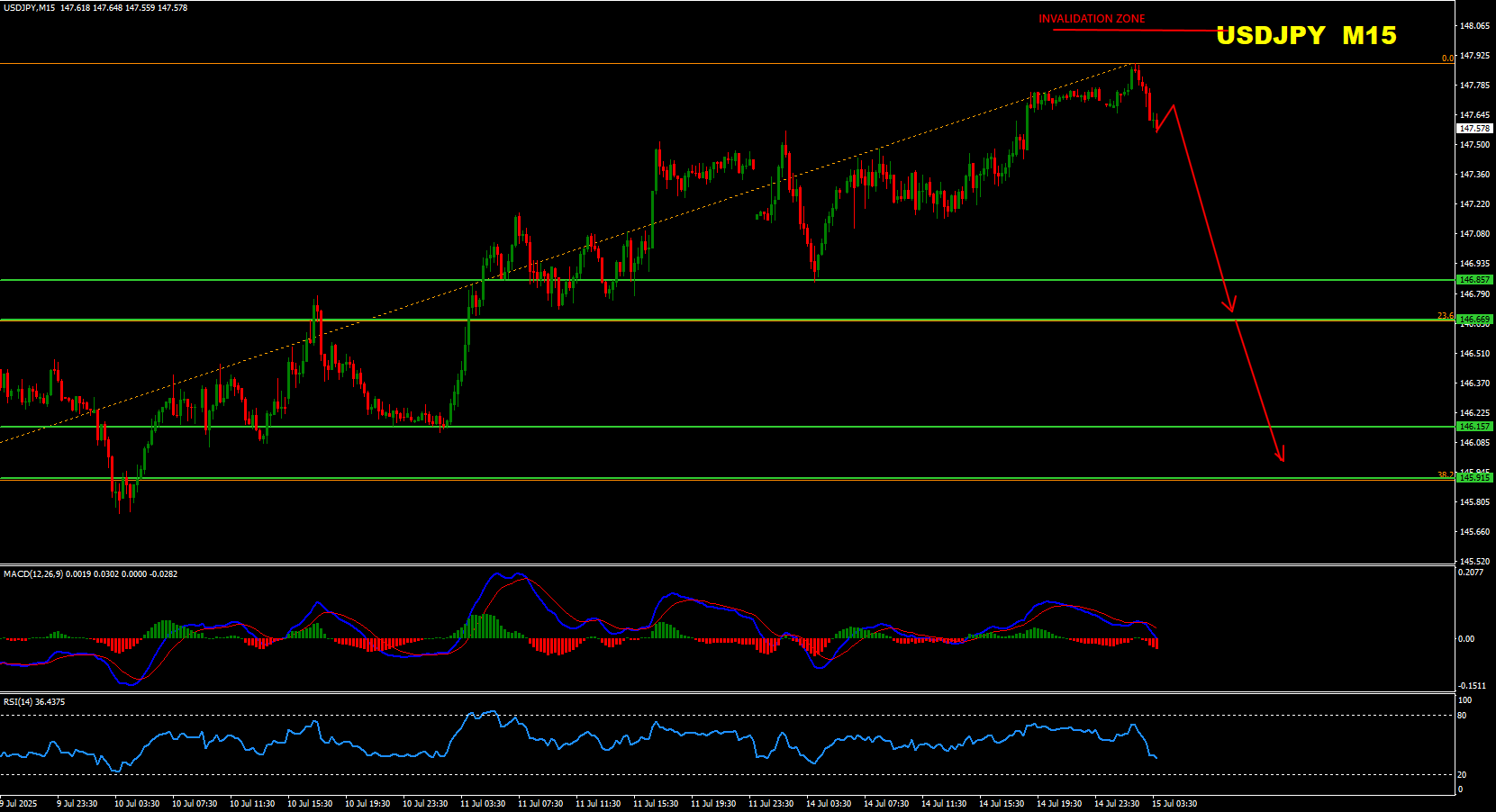Select the red INVALIDATION ZONE label

point(1092,19)
